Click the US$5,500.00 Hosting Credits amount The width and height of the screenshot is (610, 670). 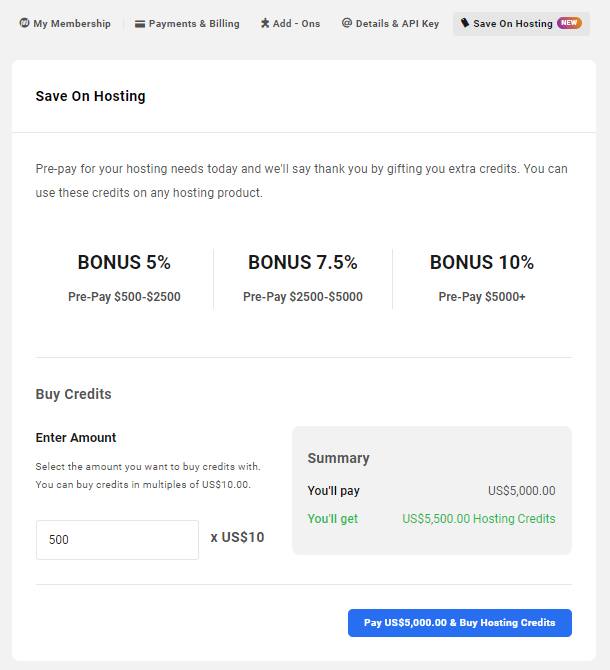tap(479, 519)
